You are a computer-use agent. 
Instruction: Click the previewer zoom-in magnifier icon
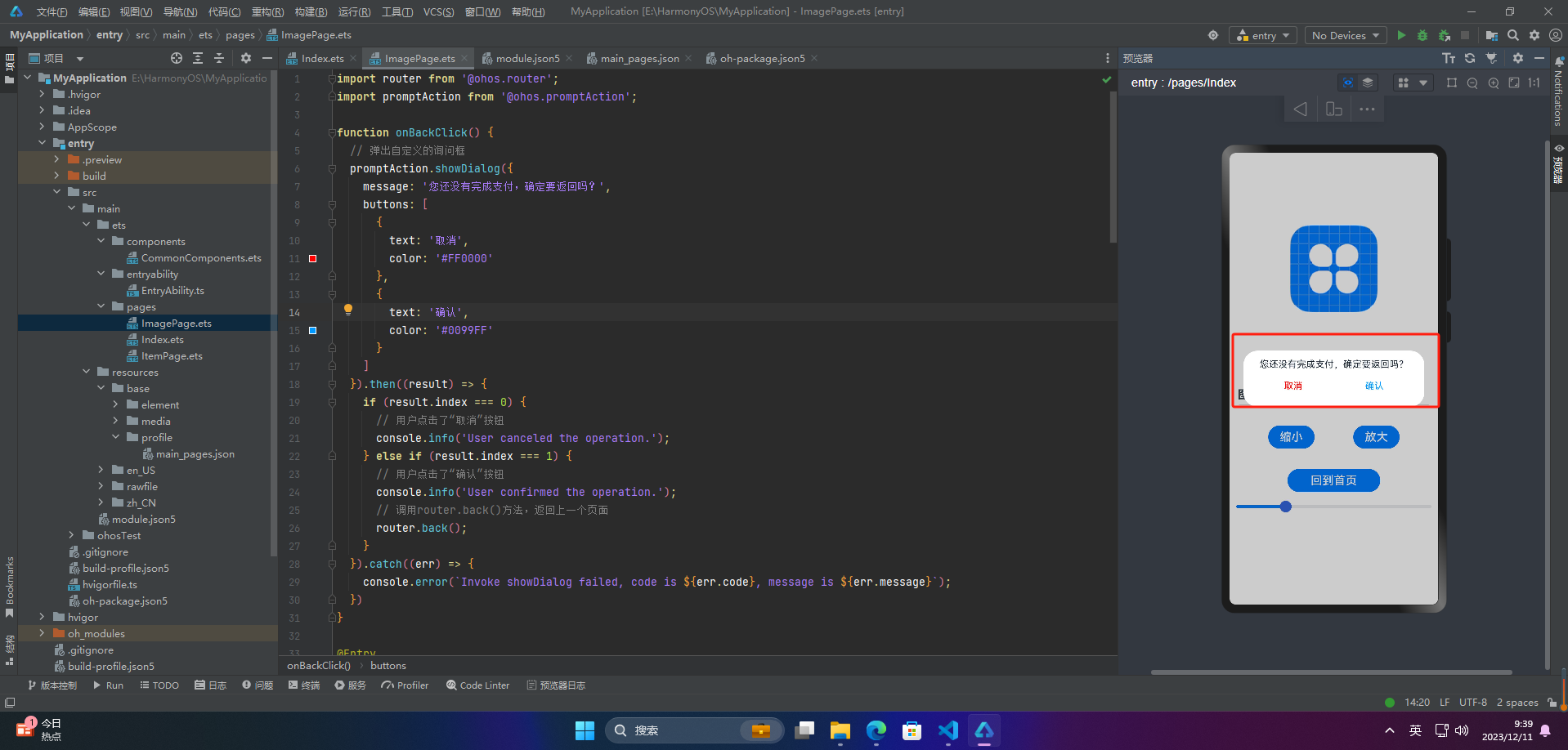coord(1494,83)
